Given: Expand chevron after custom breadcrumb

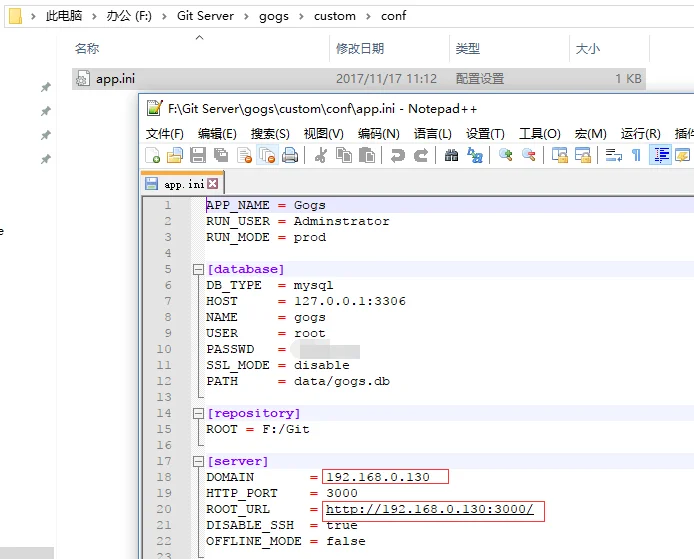Looking at the screenshot, I should point(368,16).
